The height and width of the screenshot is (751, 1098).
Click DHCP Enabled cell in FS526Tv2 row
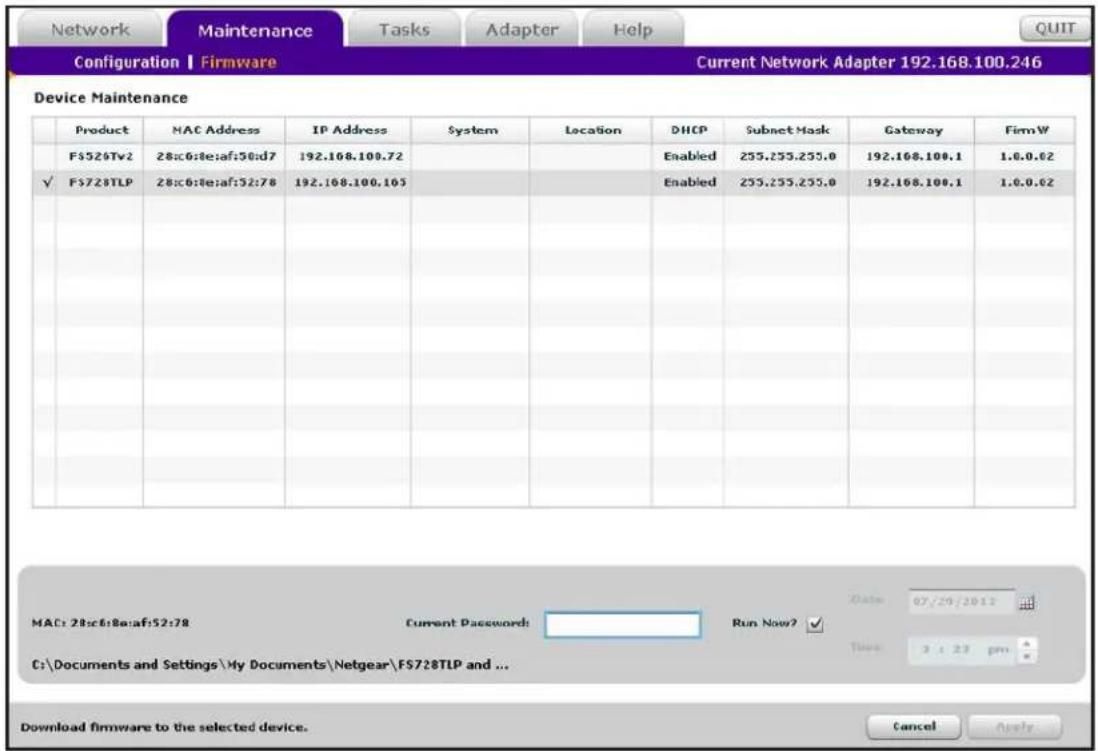(690, 156)
